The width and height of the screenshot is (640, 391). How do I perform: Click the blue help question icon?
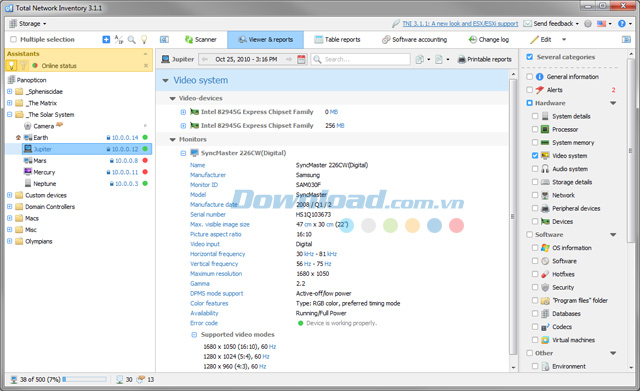[x=621, y=24]
